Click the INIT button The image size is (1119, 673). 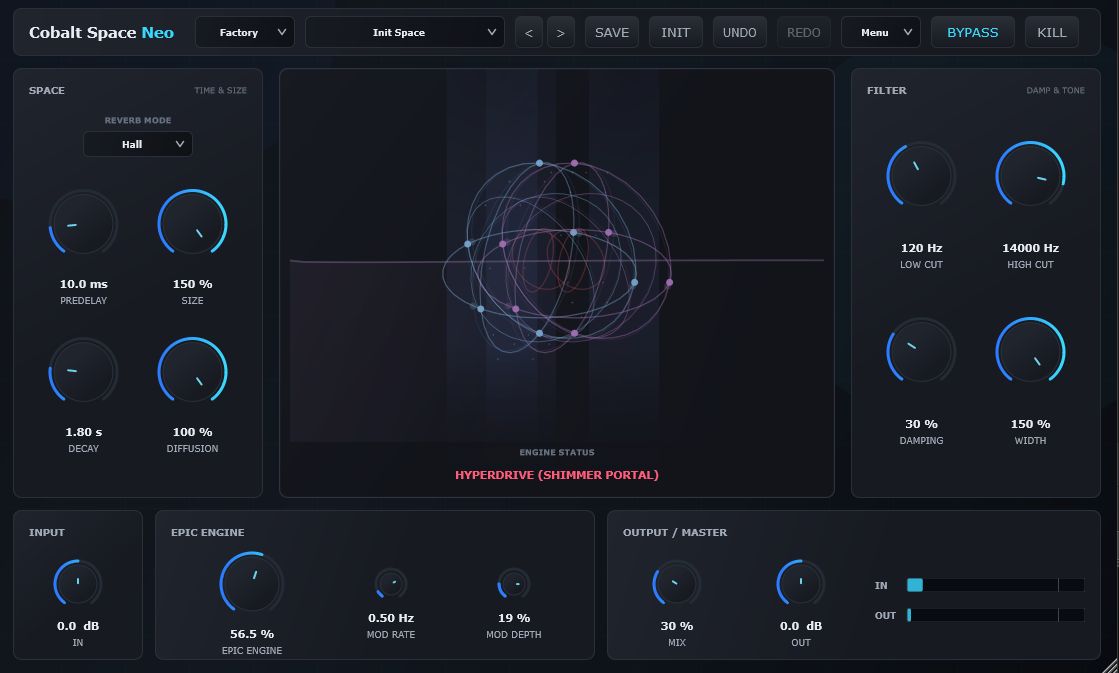[x=676, y=32]
